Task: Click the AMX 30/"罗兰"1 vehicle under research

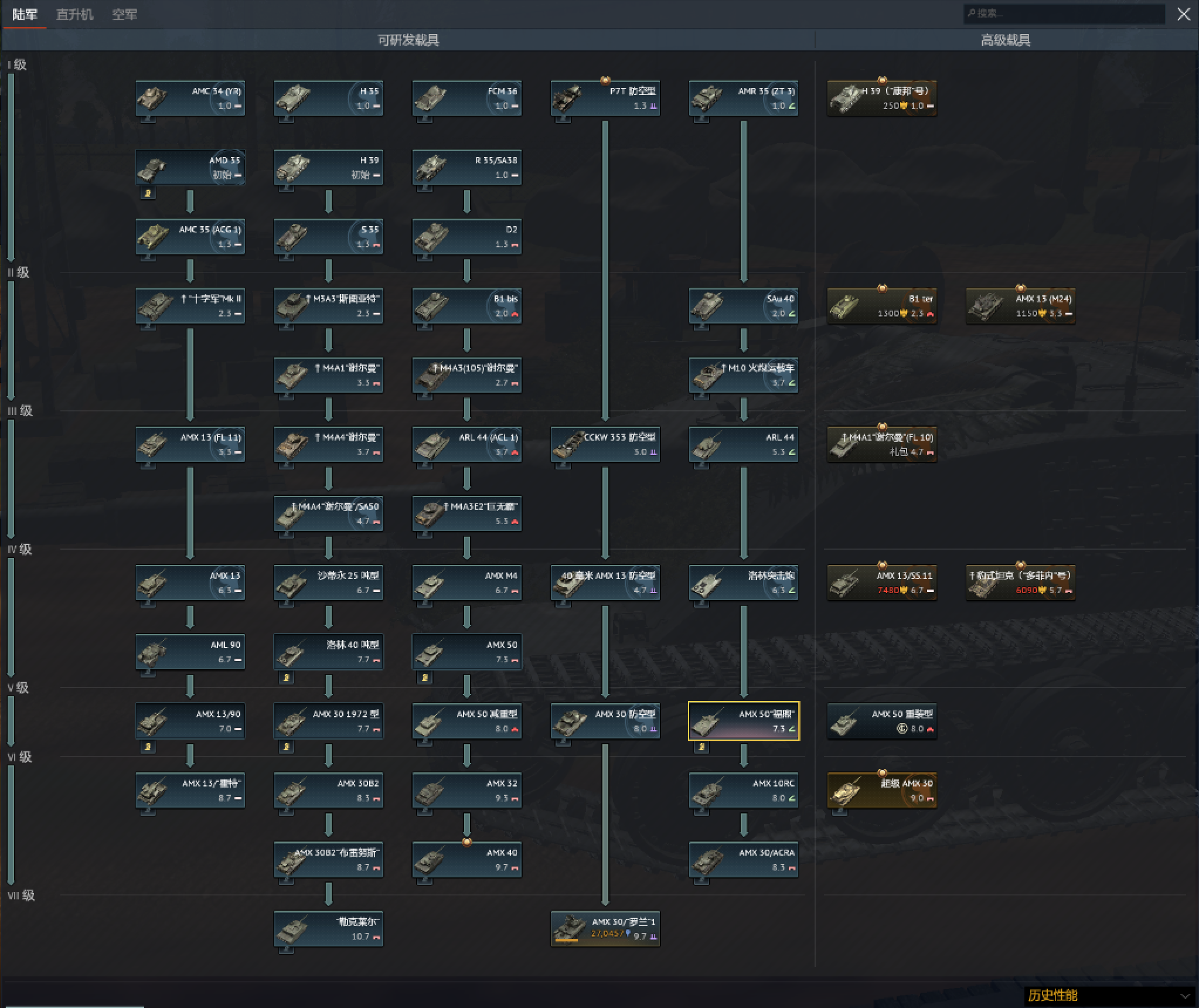Action: click(605, 928)
